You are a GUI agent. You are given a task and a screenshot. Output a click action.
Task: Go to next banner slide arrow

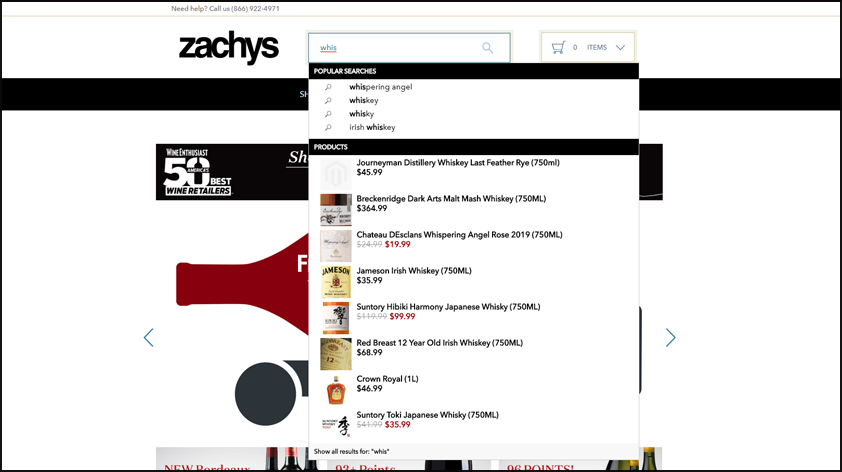click(670, 338)
